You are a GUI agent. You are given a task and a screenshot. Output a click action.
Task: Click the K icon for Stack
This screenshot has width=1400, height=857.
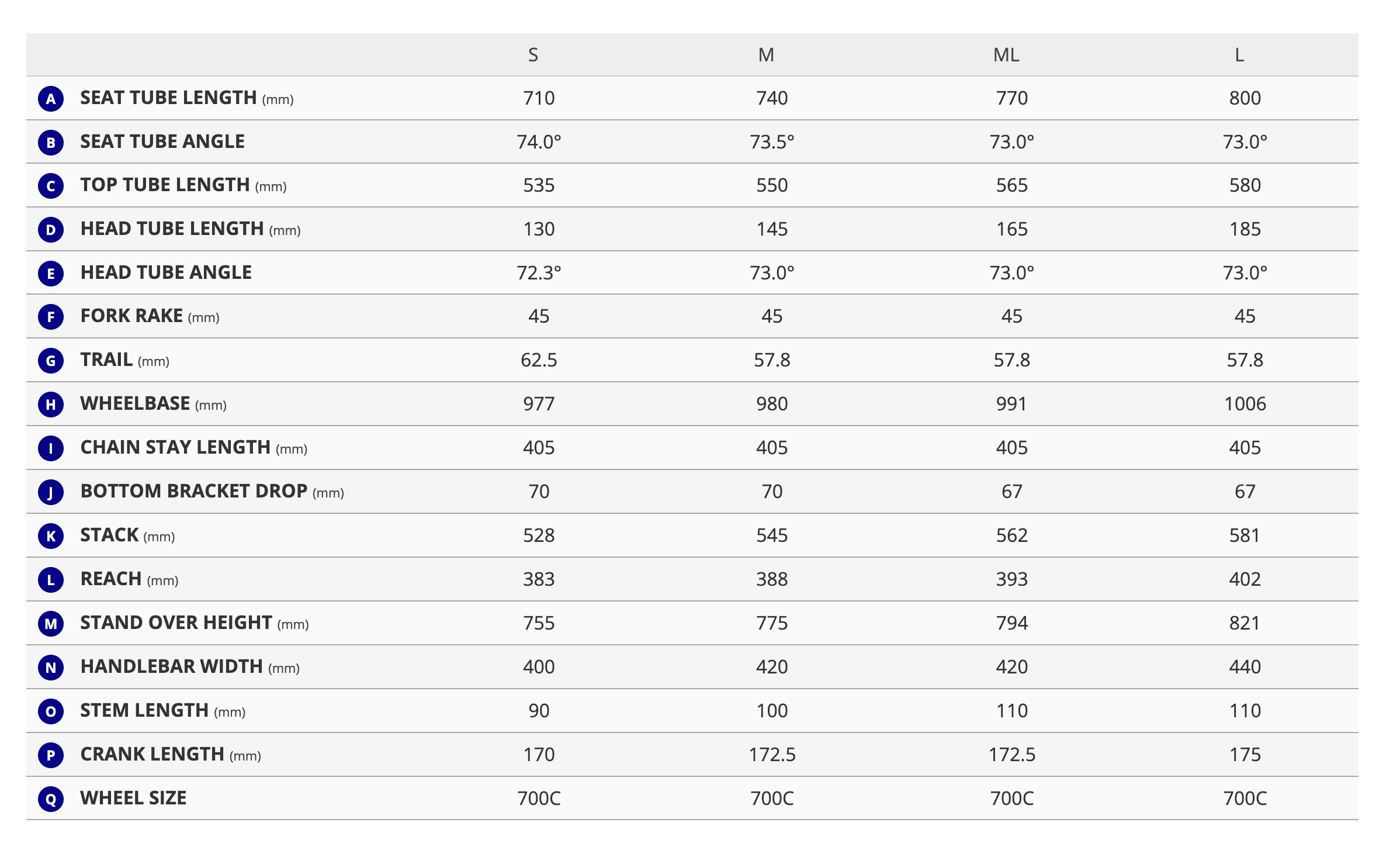click(51, 536)
